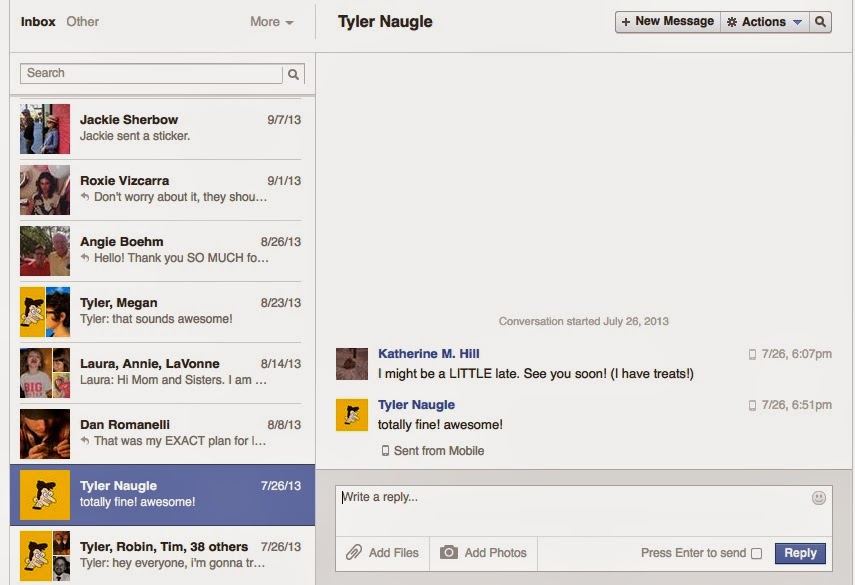Select highlighted Tyler Naugle conversation row
855x585 pixels.
[x=162, y=495]
